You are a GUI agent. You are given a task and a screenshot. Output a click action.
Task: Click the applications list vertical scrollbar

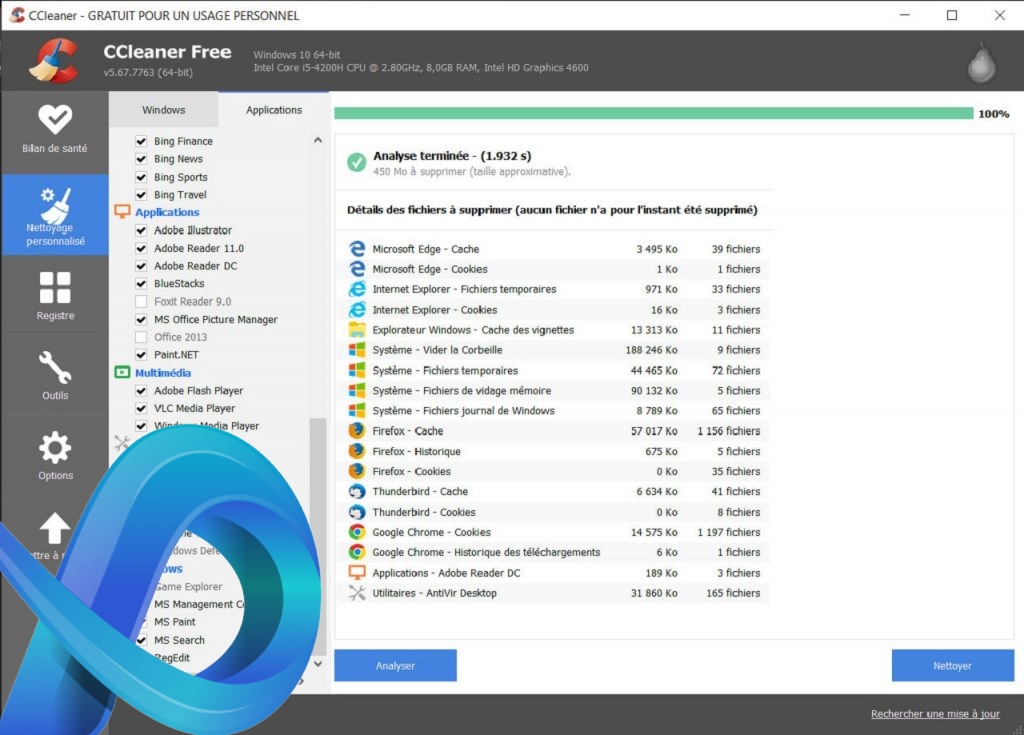[x=318, y=536]
